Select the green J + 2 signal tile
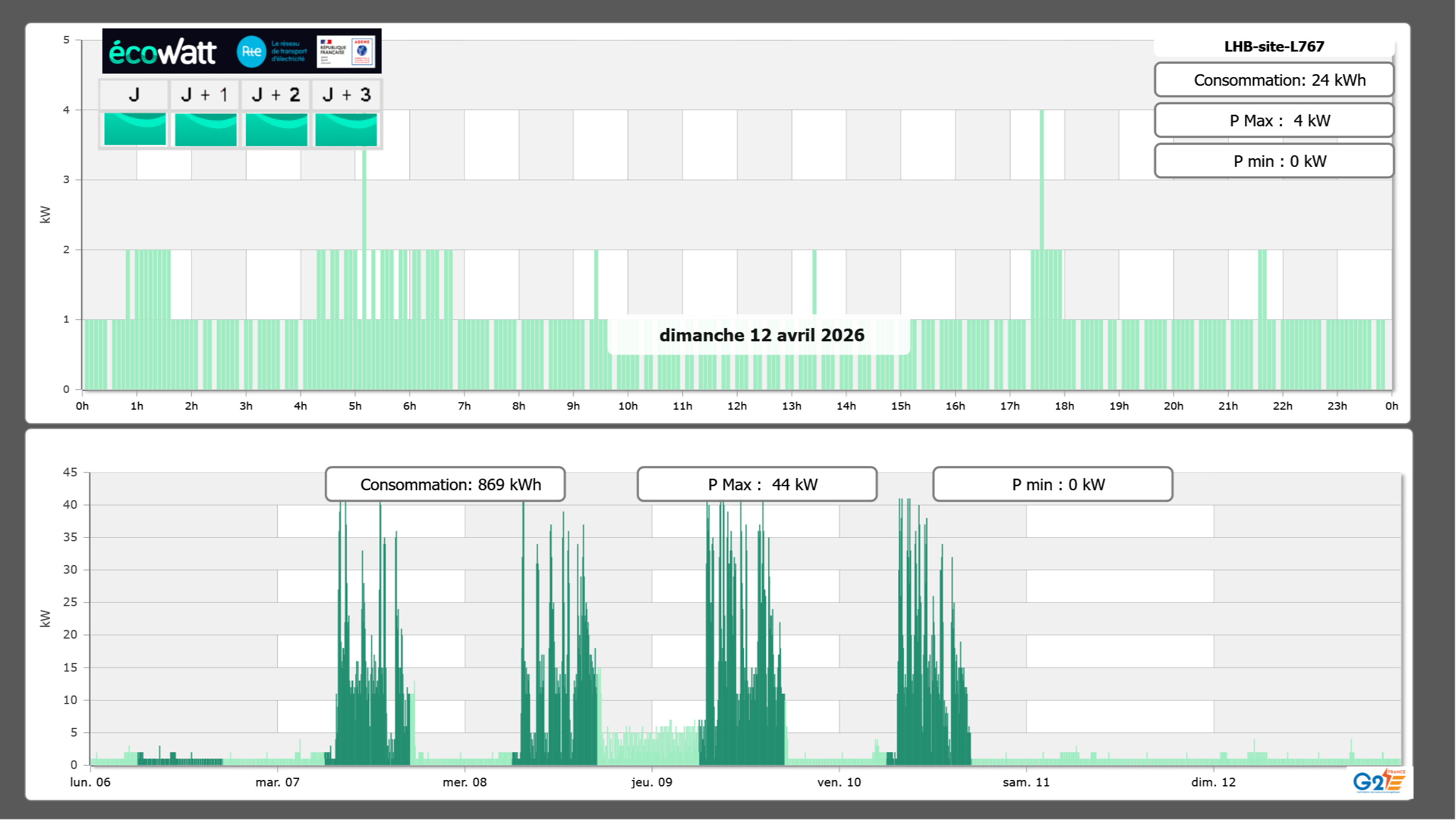The width and height of the screenshot is (1456, 820). pyautogui.click(x=276, y=129)
